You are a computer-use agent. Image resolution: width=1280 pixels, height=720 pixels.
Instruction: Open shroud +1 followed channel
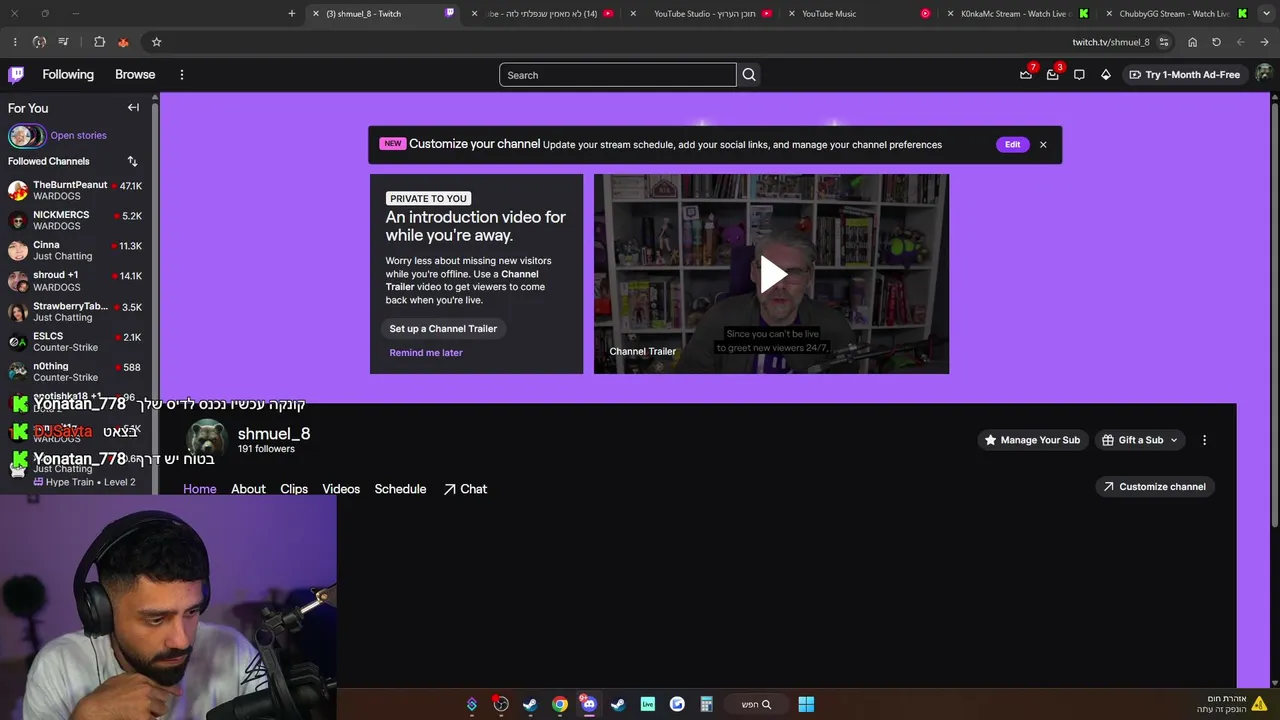pos(76,281)
